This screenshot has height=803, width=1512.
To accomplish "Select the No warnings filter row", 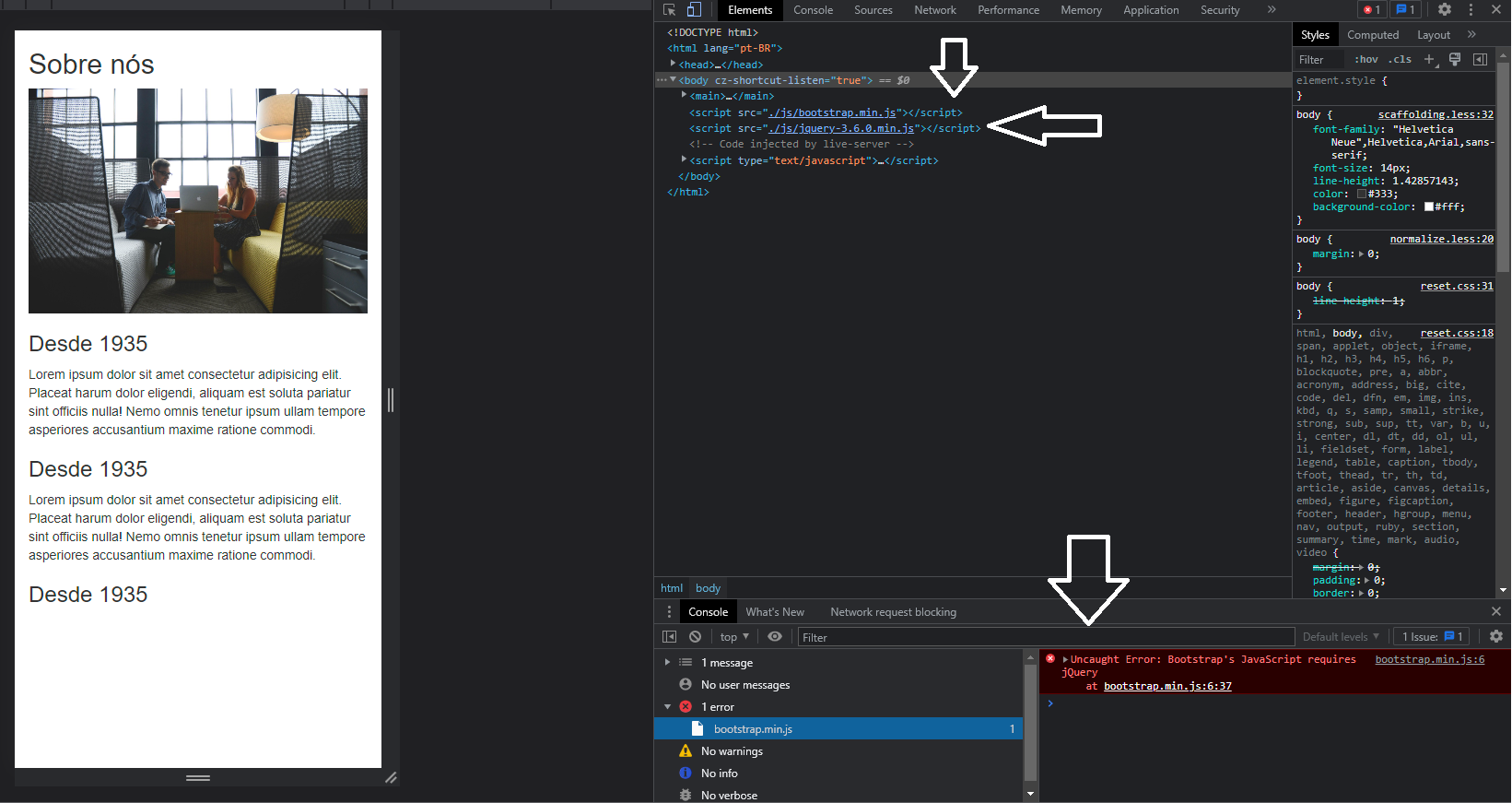I will [838, 751].
